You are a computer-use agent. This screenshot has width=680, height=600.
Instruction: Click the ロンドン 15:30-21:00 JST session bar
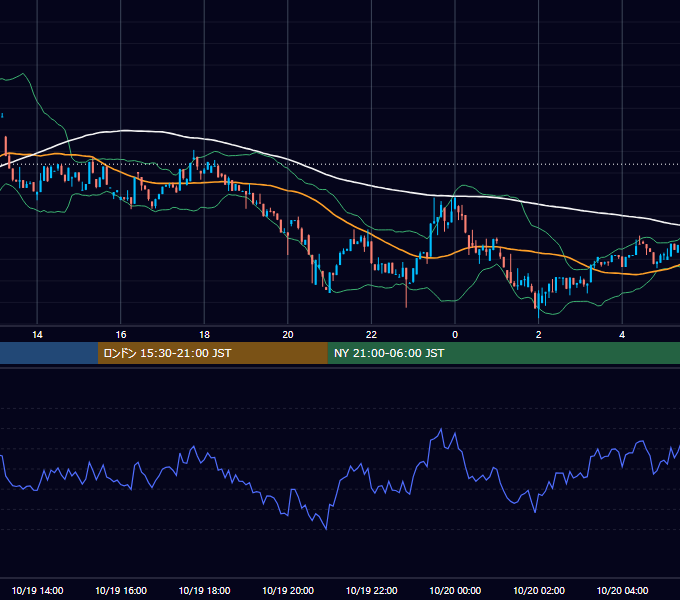point(212,353)
